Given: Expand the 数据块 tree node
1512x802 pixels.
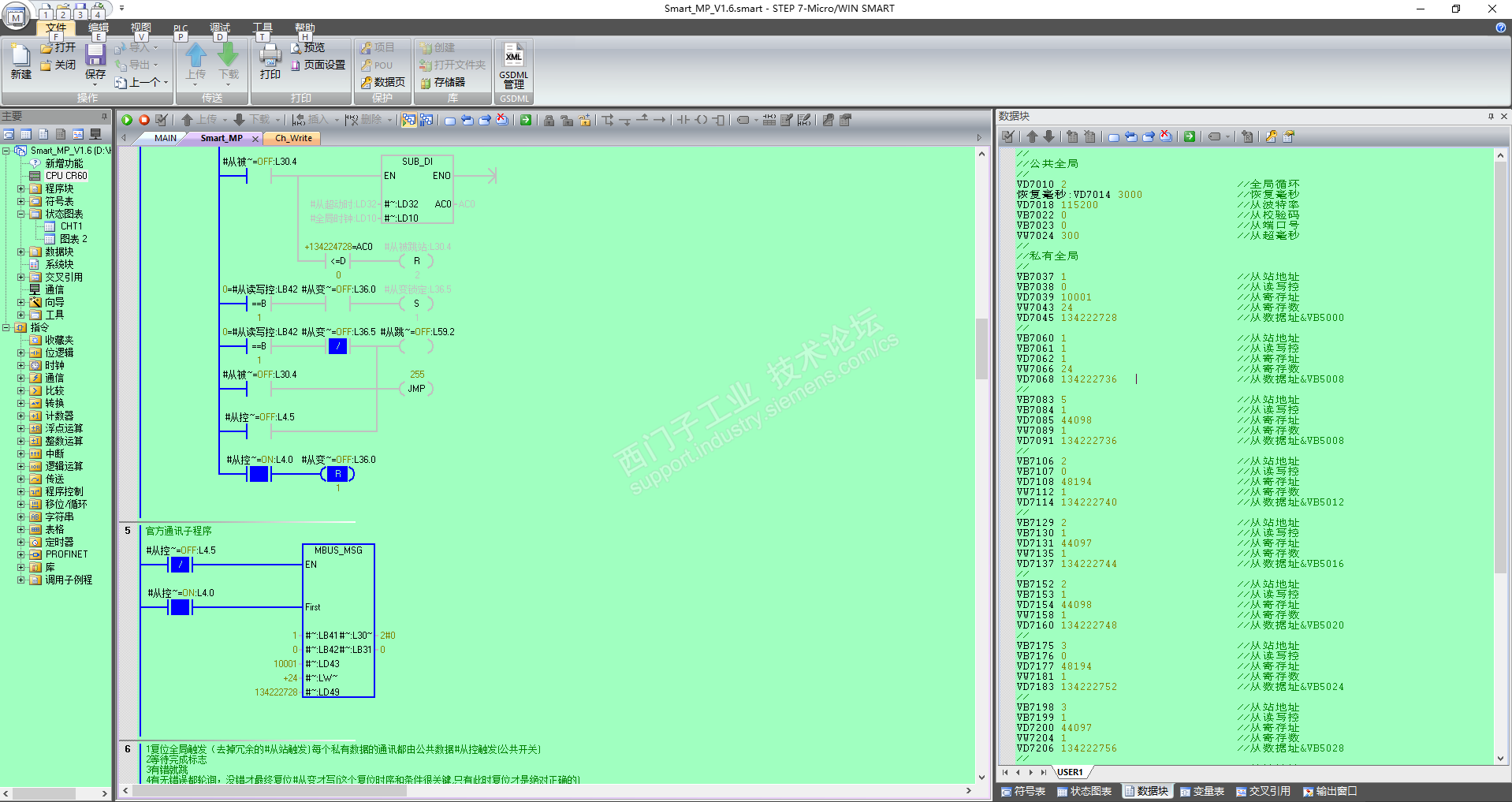Looking at the screenshot, I should 20,252.
